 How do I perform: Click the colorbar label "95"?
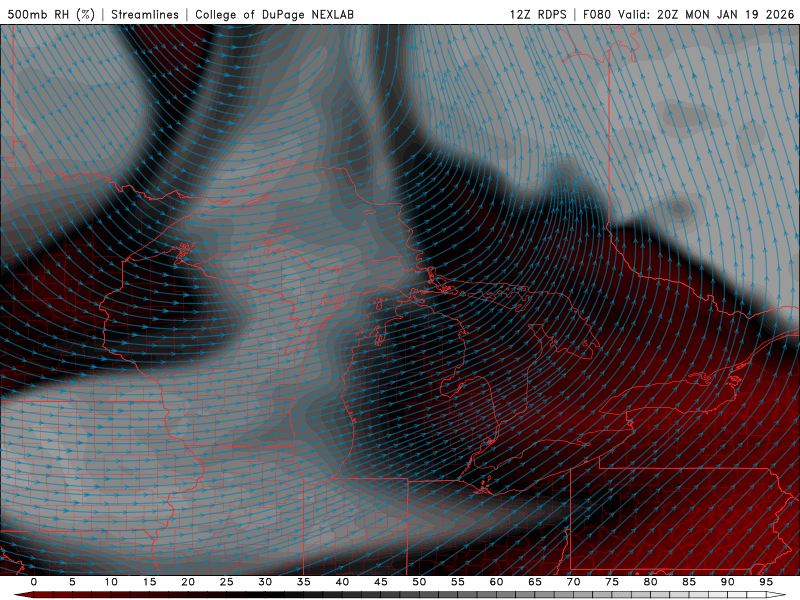click(x=766, y=582)
